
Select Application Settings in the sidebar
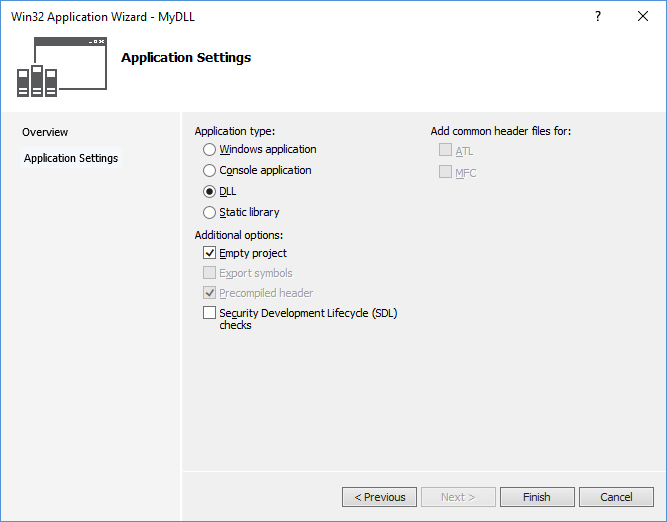(x=71, y=158)
